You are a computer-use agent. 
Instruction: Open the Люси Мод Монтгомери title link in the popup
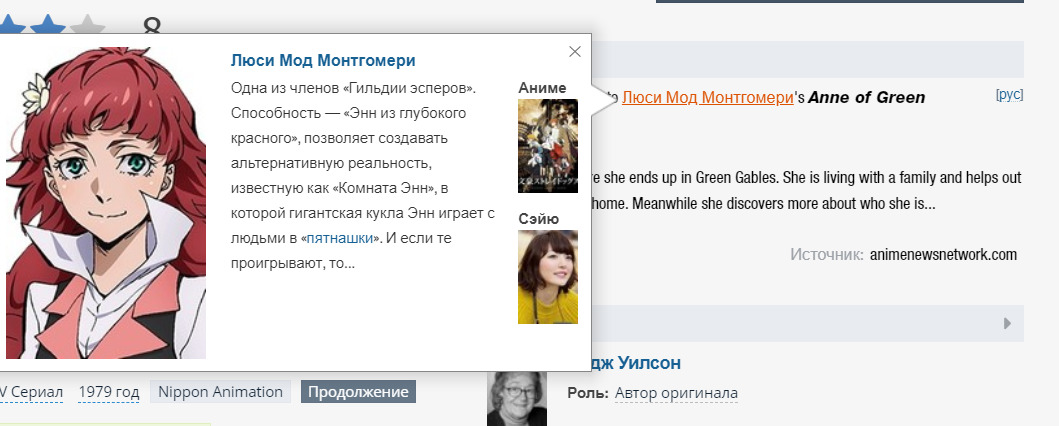(x=322, y=60)
